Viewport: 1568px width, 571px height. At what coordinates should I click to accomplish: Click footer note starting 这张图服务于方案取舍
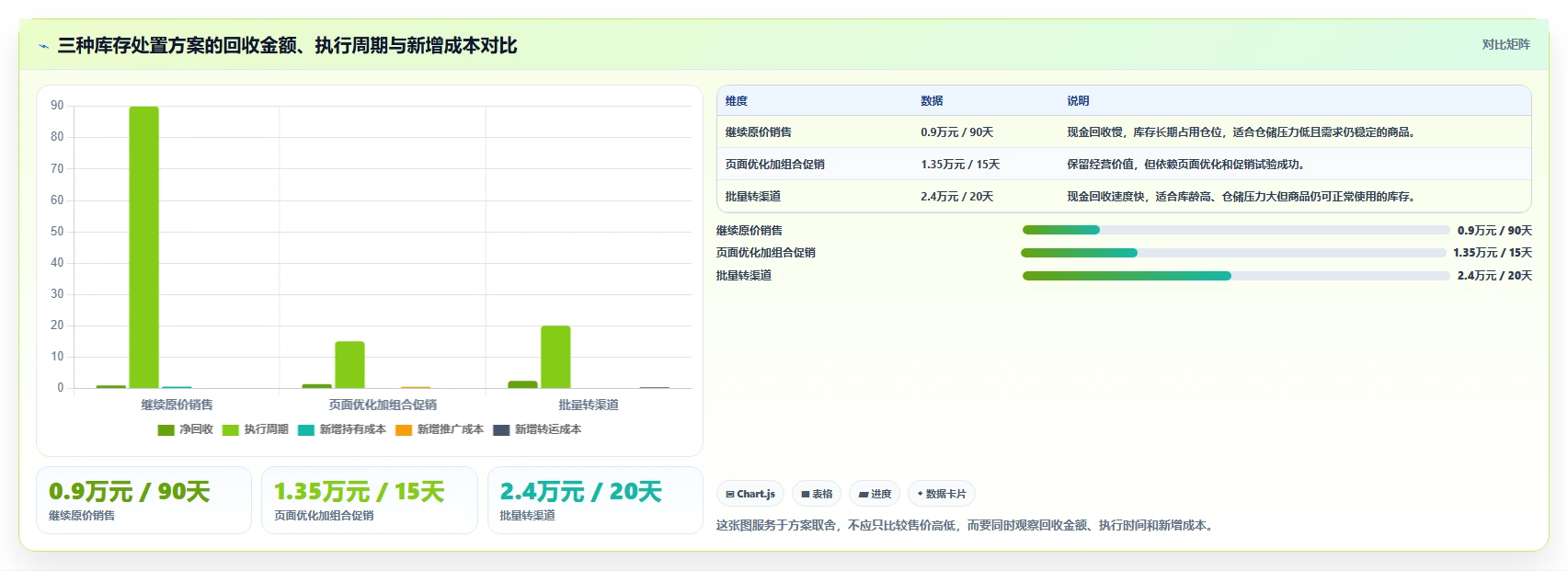967,526
